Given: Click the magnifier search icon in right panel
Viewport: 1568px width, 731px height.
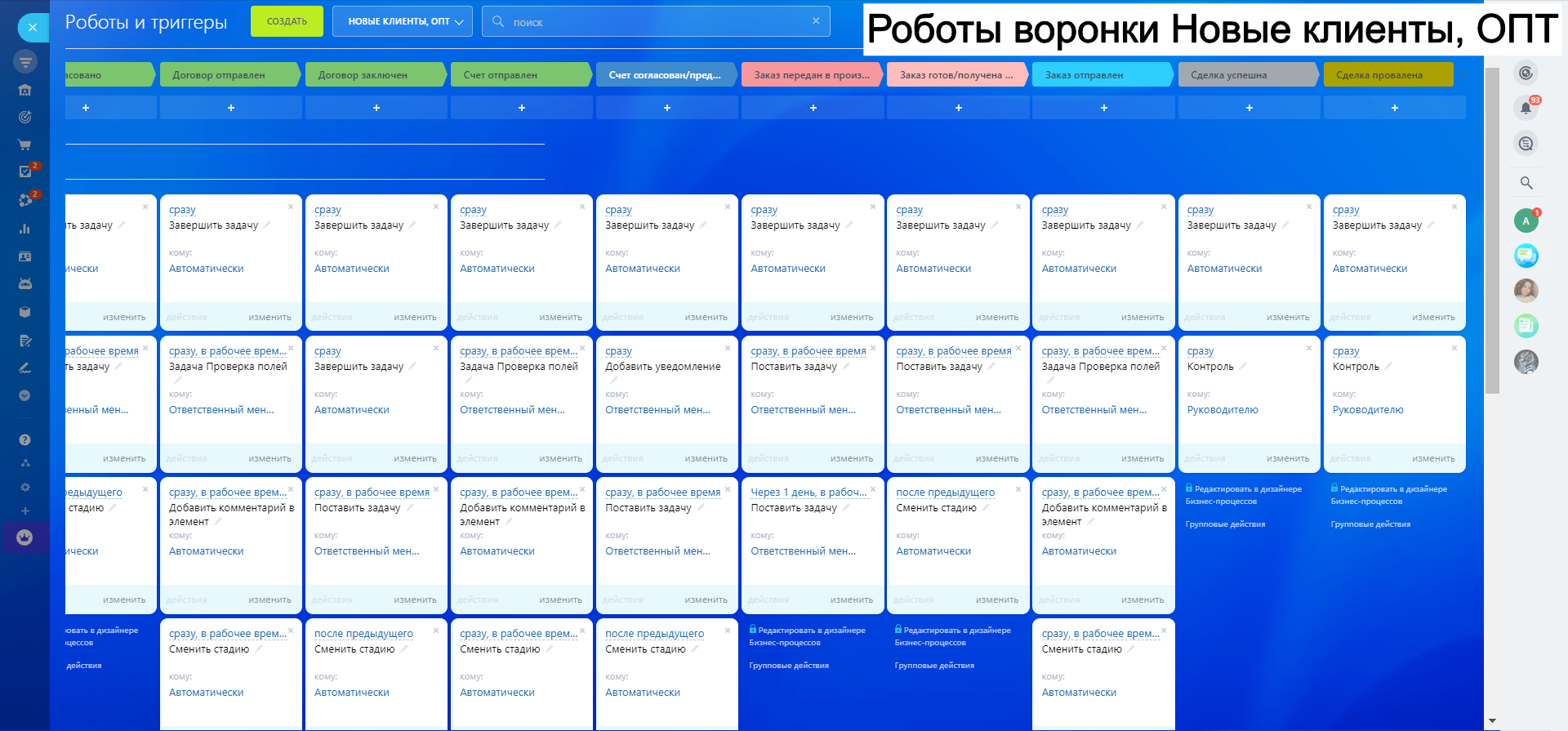Looking at the screenshot, I should pos(1526,183).
